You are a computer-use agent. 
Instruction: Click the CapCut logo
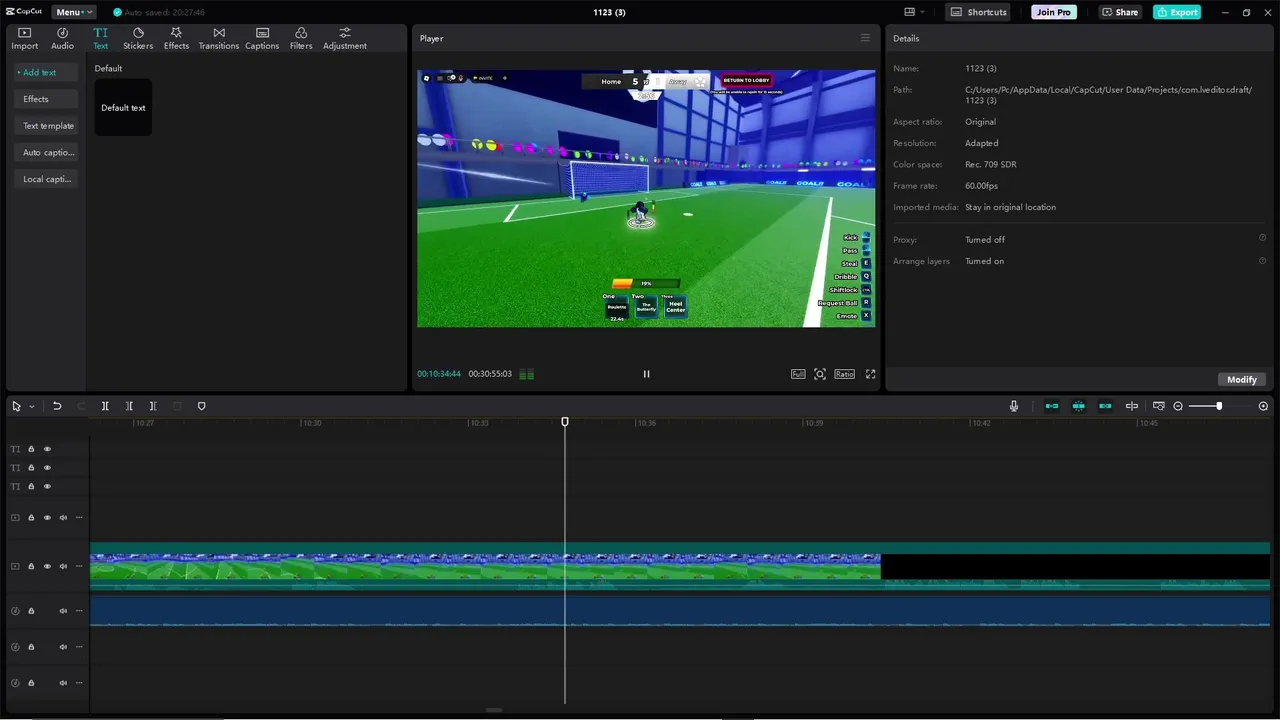coord(24,12)
